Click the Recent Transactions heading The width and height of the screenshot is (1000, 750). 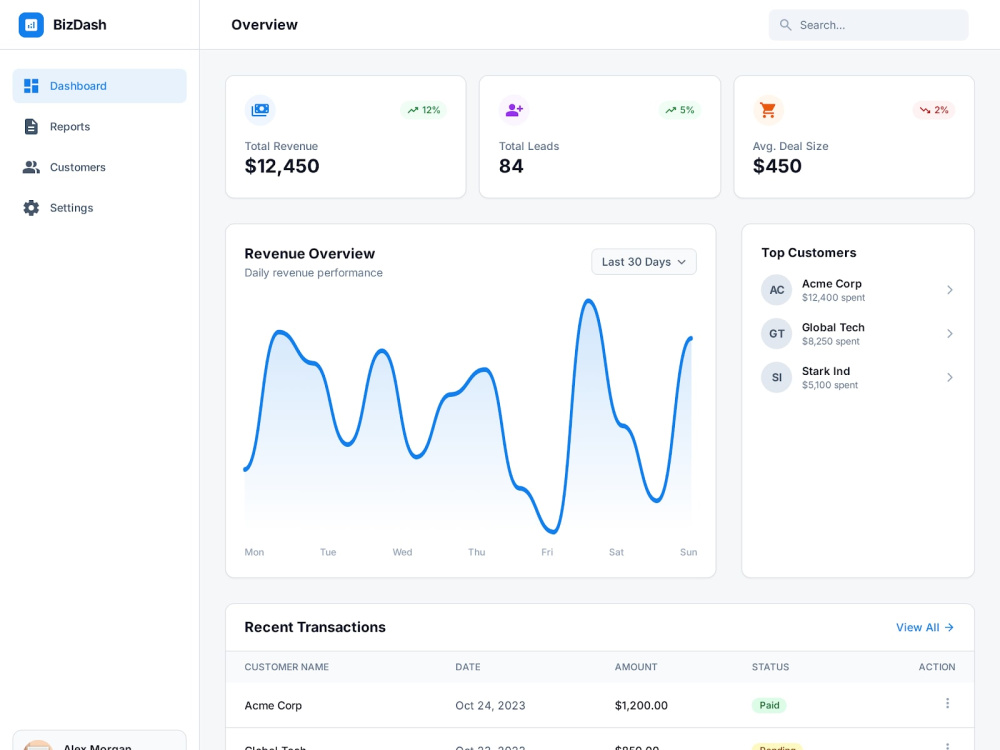315,628
